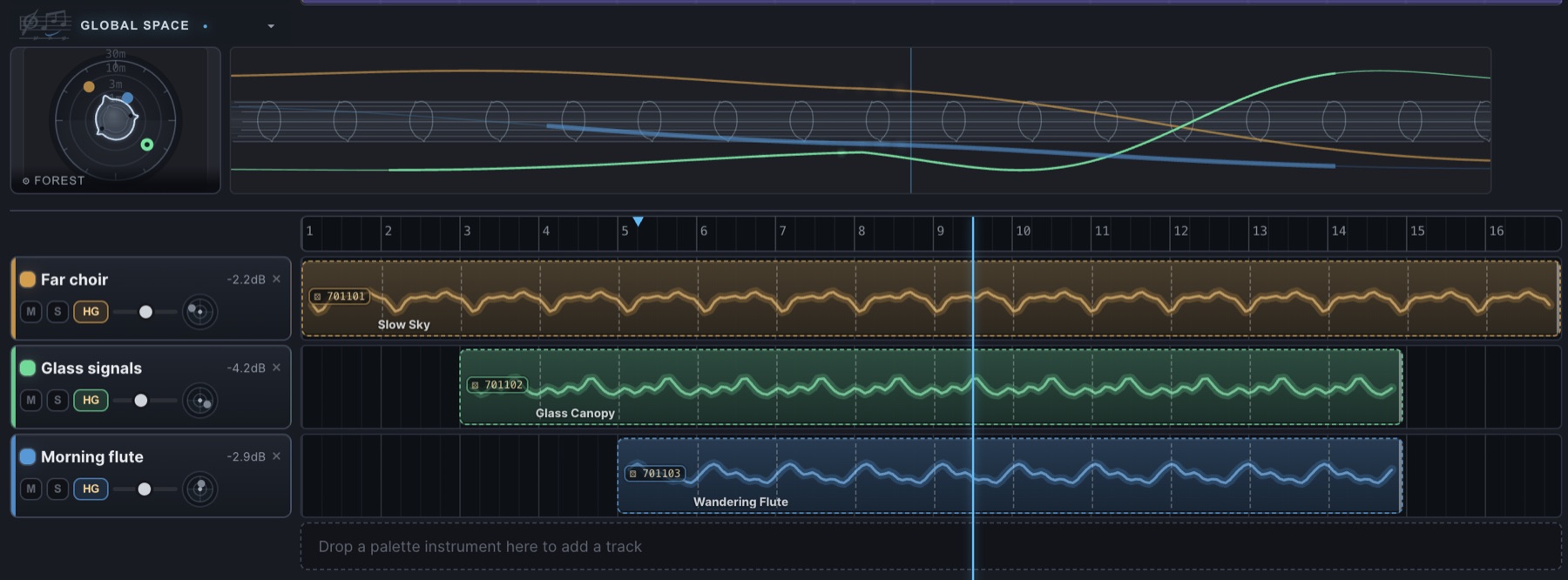Click the Far choir track name
Viewport: 1568px width, 580px height.
tap(75, 280)
